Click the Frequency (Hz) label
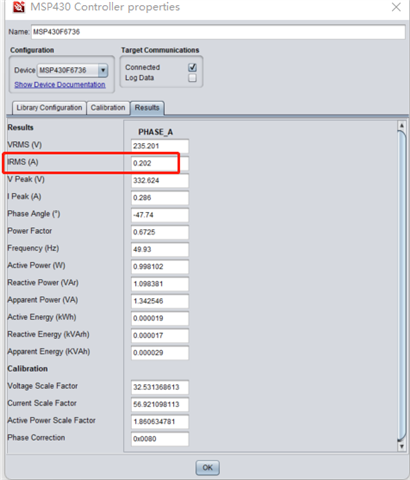410x480 pixels. [33, 248]
